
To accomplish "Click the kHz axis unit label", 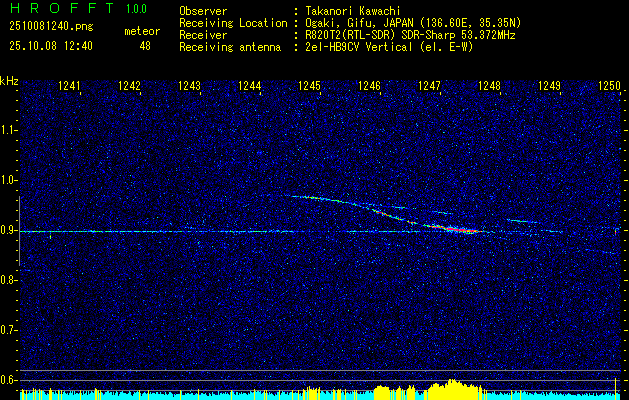I will [9, 81].
